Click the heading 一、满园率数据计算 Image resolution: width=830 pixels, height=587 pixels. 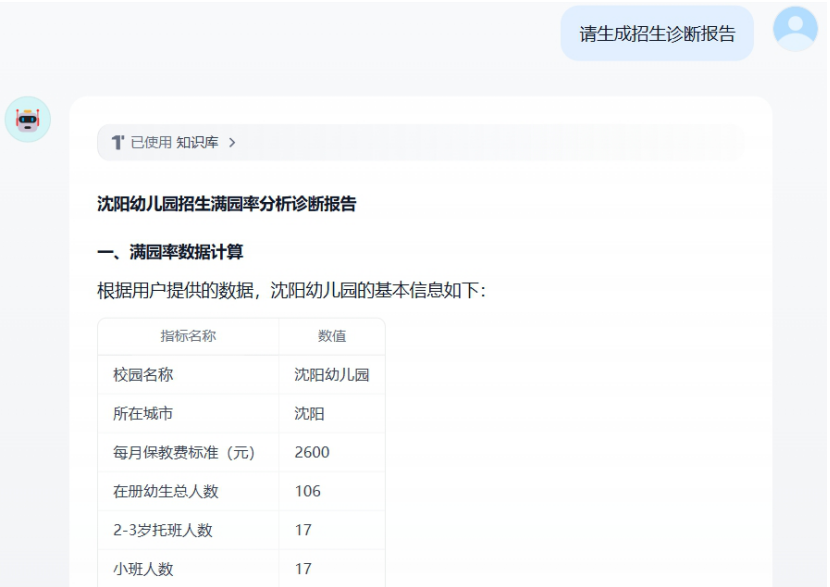pyautogui.click(x=170, y=252)
